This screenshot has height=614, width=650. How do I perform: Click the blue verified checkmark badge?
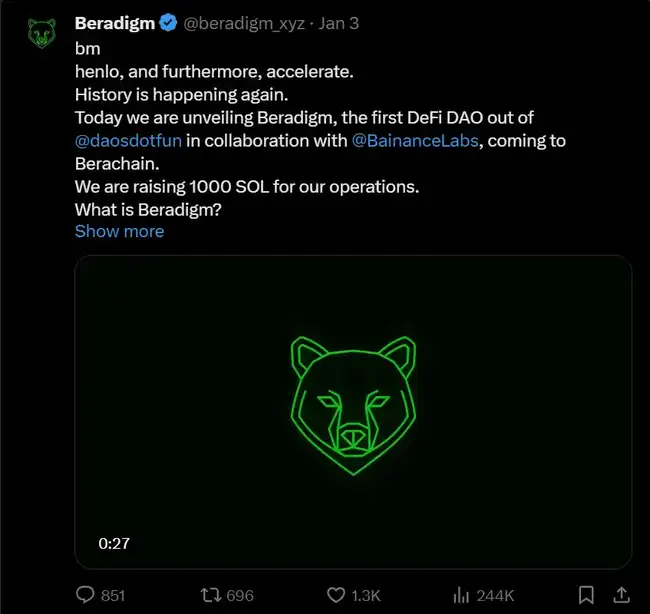168,23
